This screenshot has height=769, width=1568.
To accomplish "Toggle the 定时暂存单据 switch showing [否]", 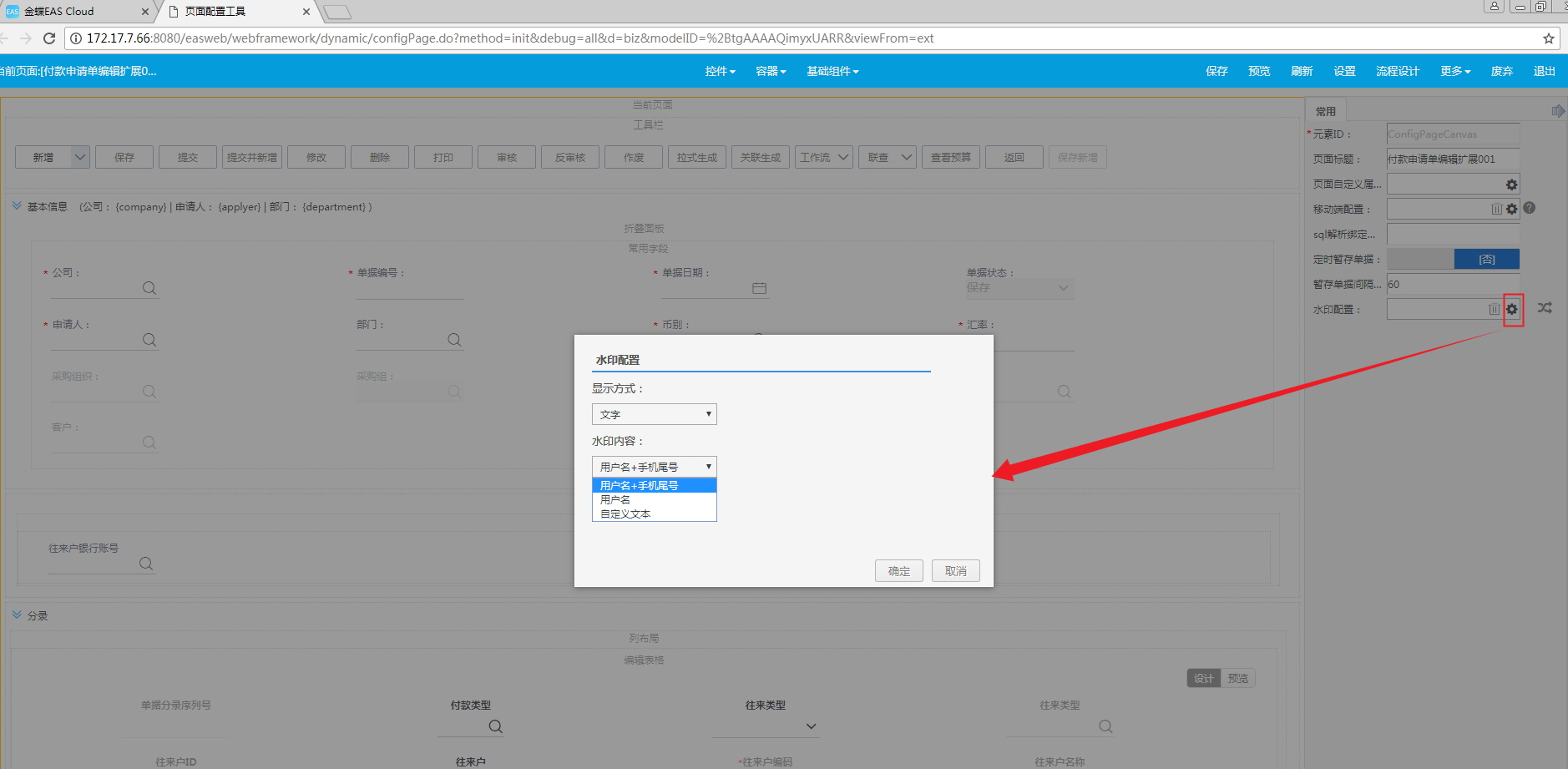I will (1453, 260).
